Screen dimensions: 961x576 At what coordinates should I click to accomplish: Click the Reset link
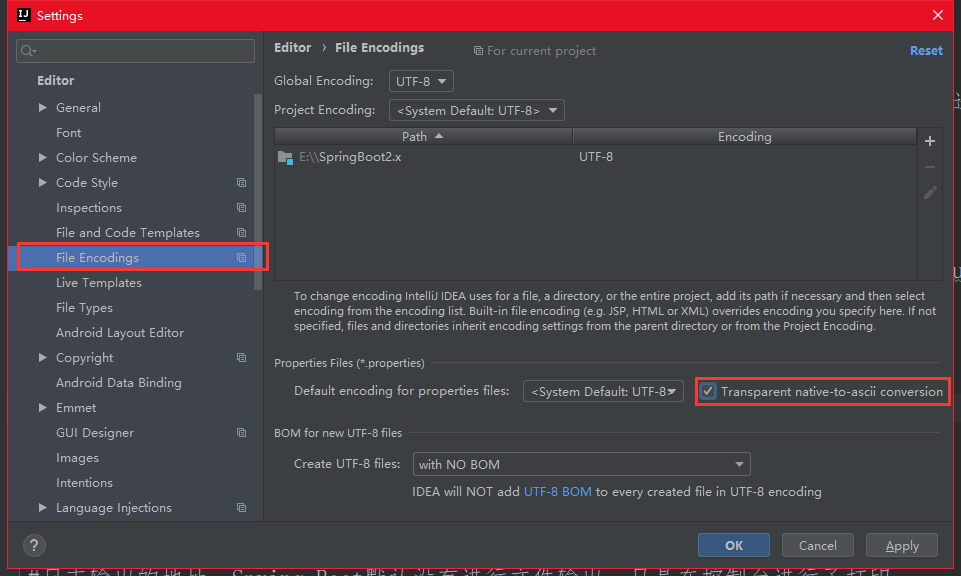click(926, 51)
